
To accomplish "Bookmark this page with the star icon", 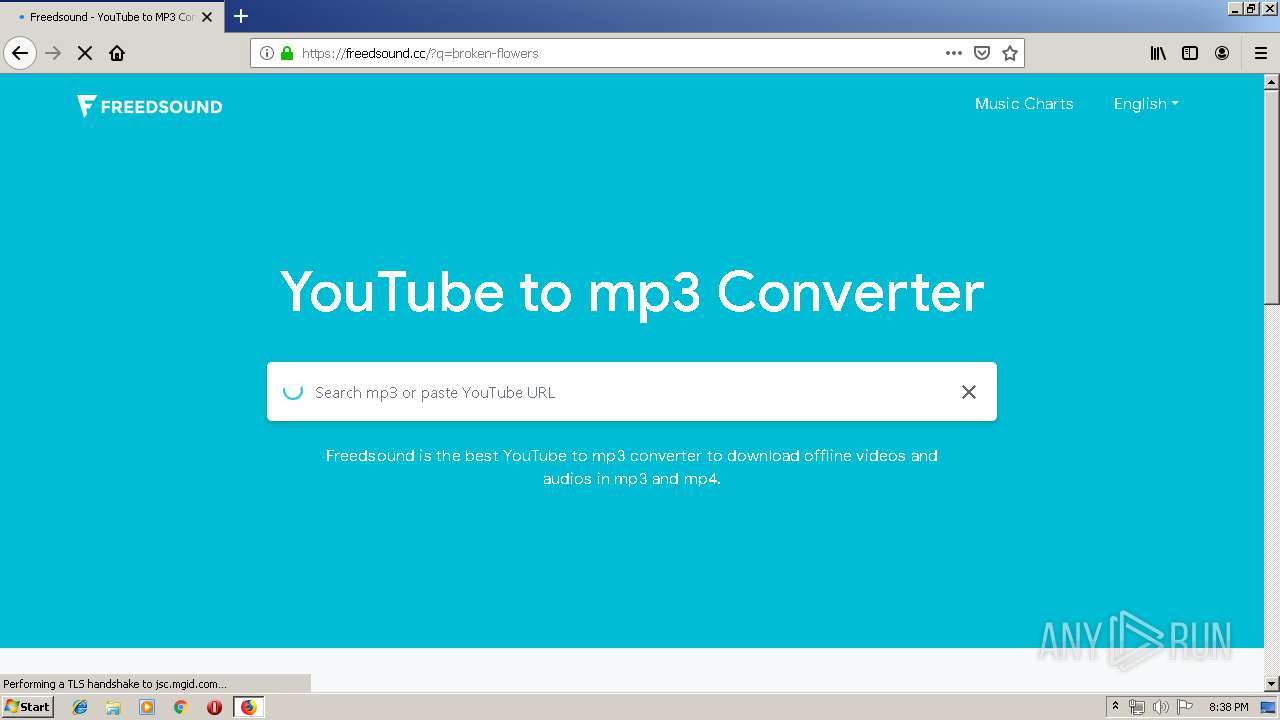I will pyautogui.click(x=1010, y=53).
